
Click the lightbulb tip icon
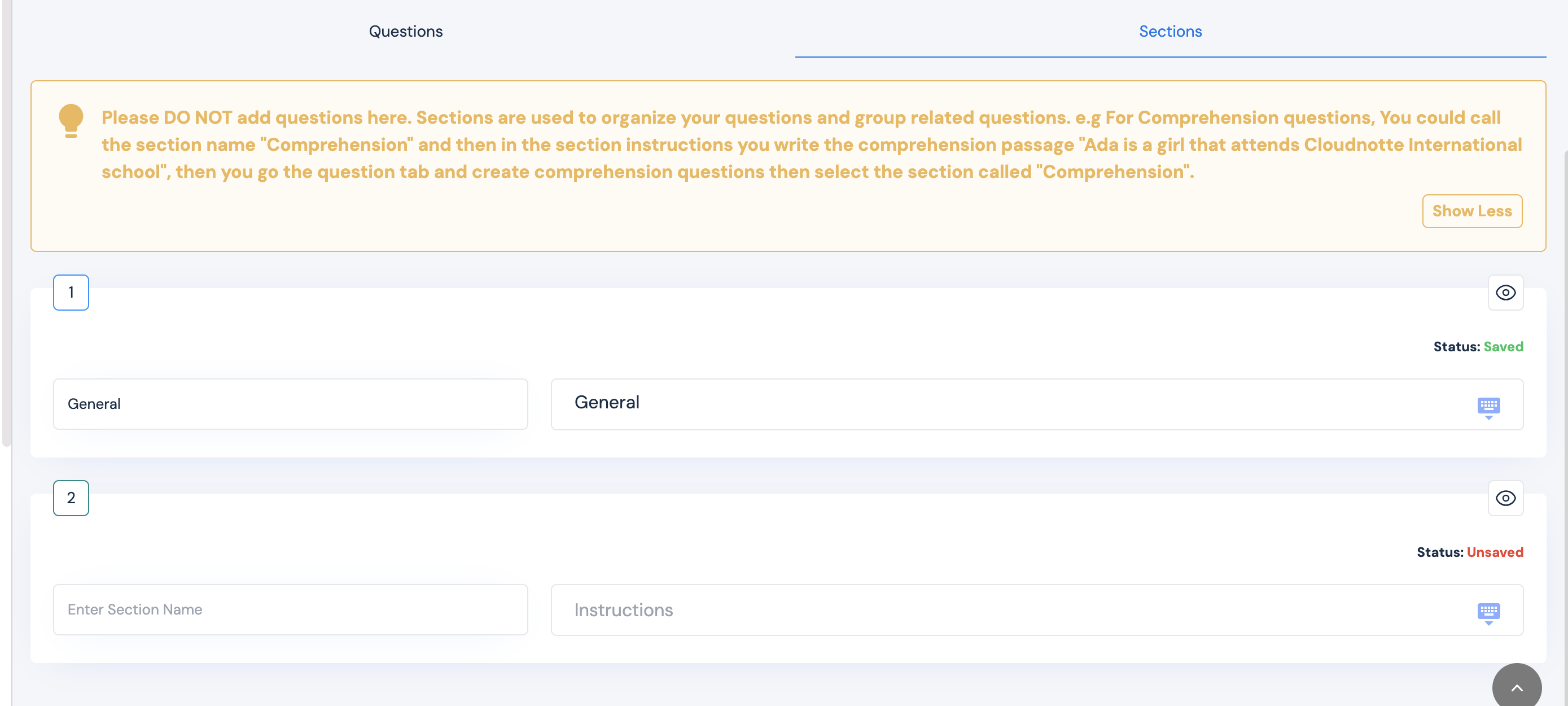click(71, 120)
